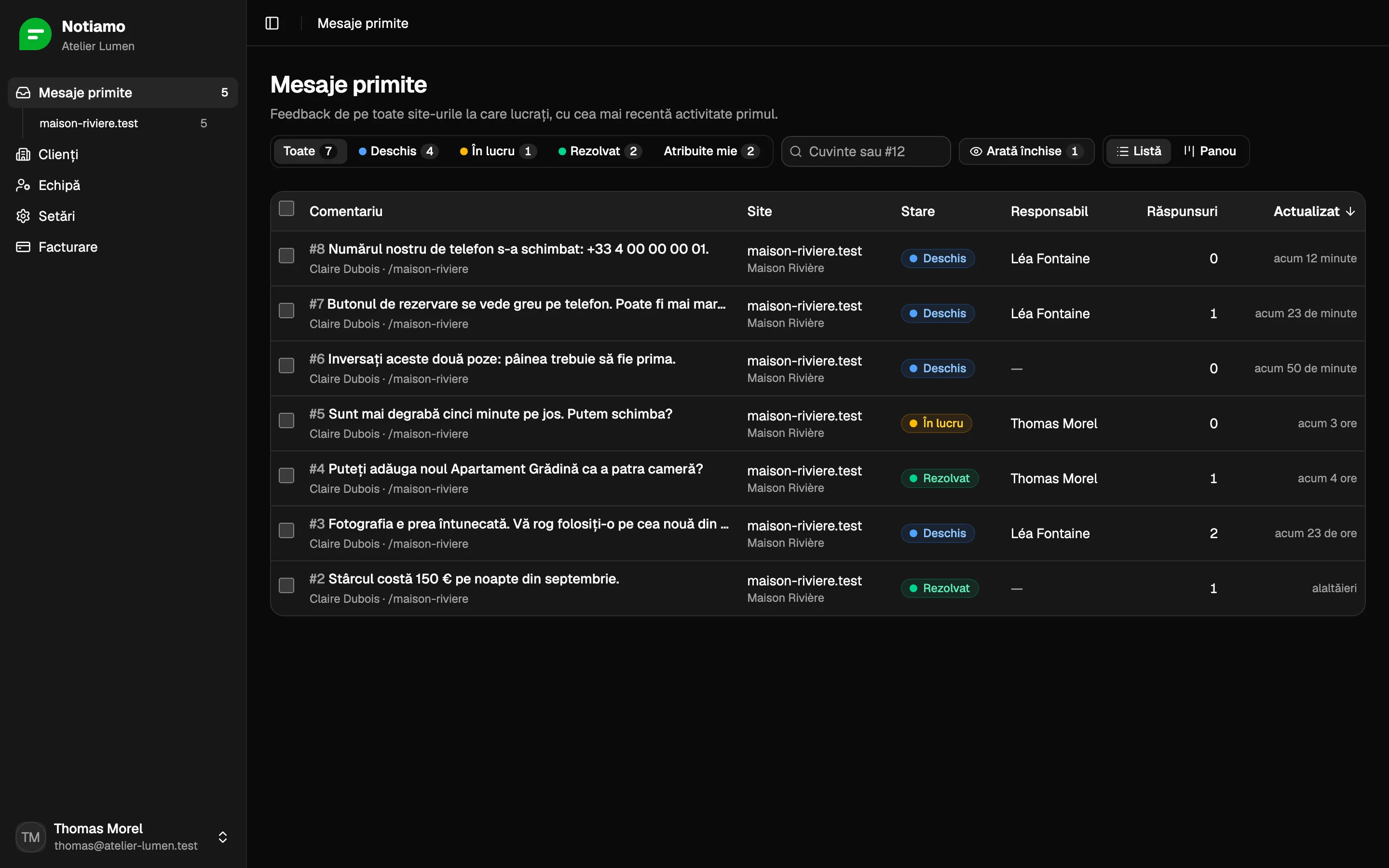This screenshot has height=868, width=1389.
Task: Go to the Echipă page
Action: (123, 186)
